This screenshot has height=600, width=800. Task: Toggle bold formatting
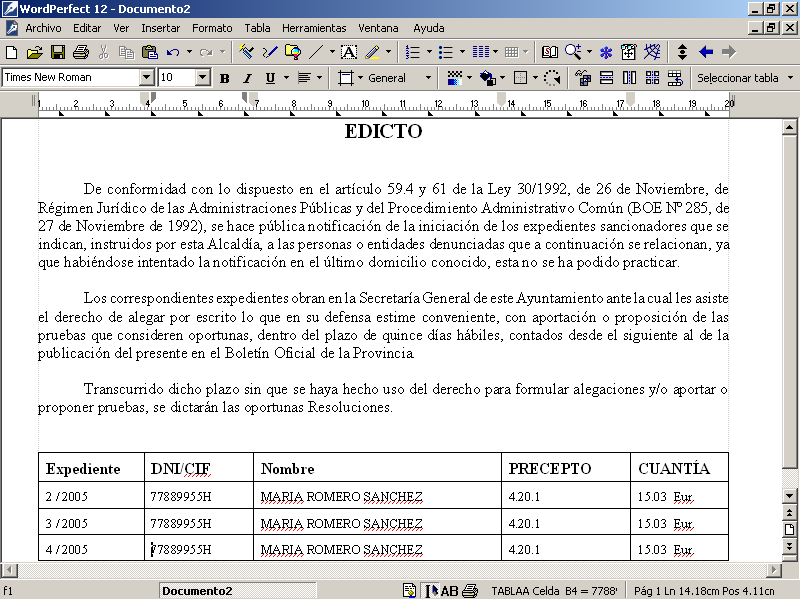225,77
